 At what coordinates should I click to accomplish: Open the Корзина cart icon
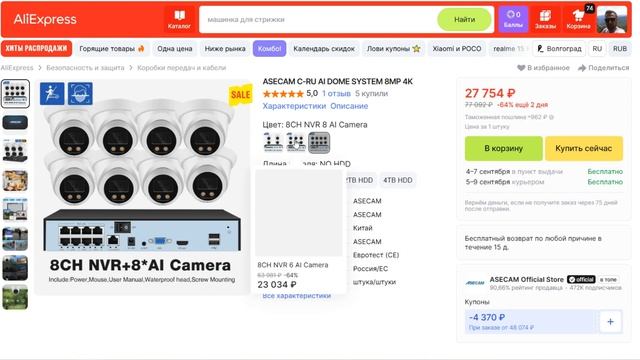tap(578, 19)
